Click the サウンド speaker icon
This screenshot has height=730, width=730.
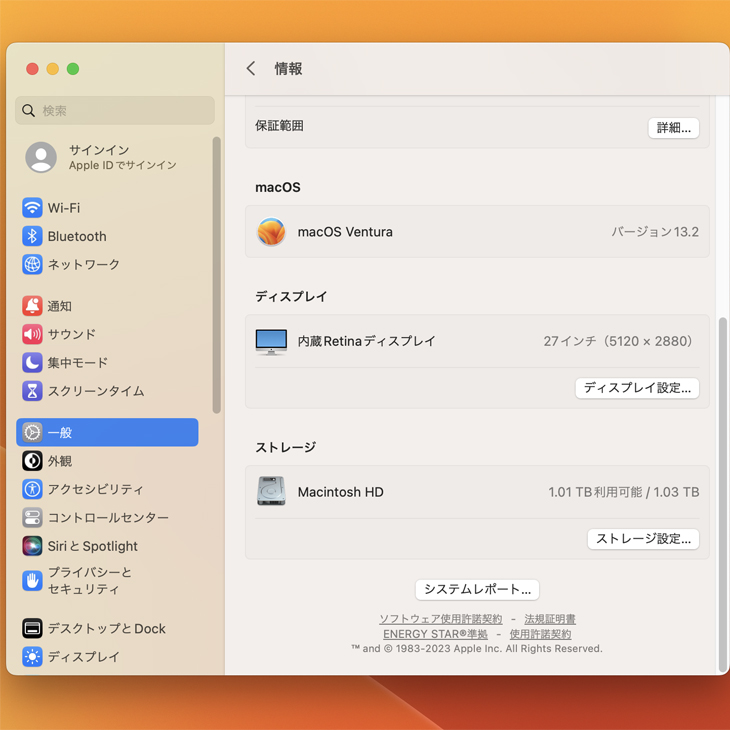pos(32,334)
